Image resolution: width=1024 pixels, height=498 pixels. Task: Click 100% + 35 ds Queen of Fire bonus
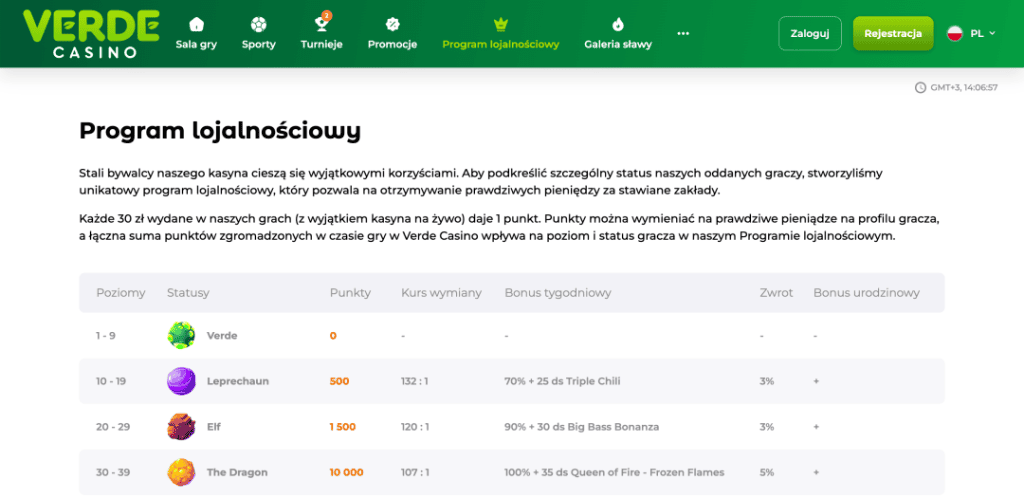(615, 472)
